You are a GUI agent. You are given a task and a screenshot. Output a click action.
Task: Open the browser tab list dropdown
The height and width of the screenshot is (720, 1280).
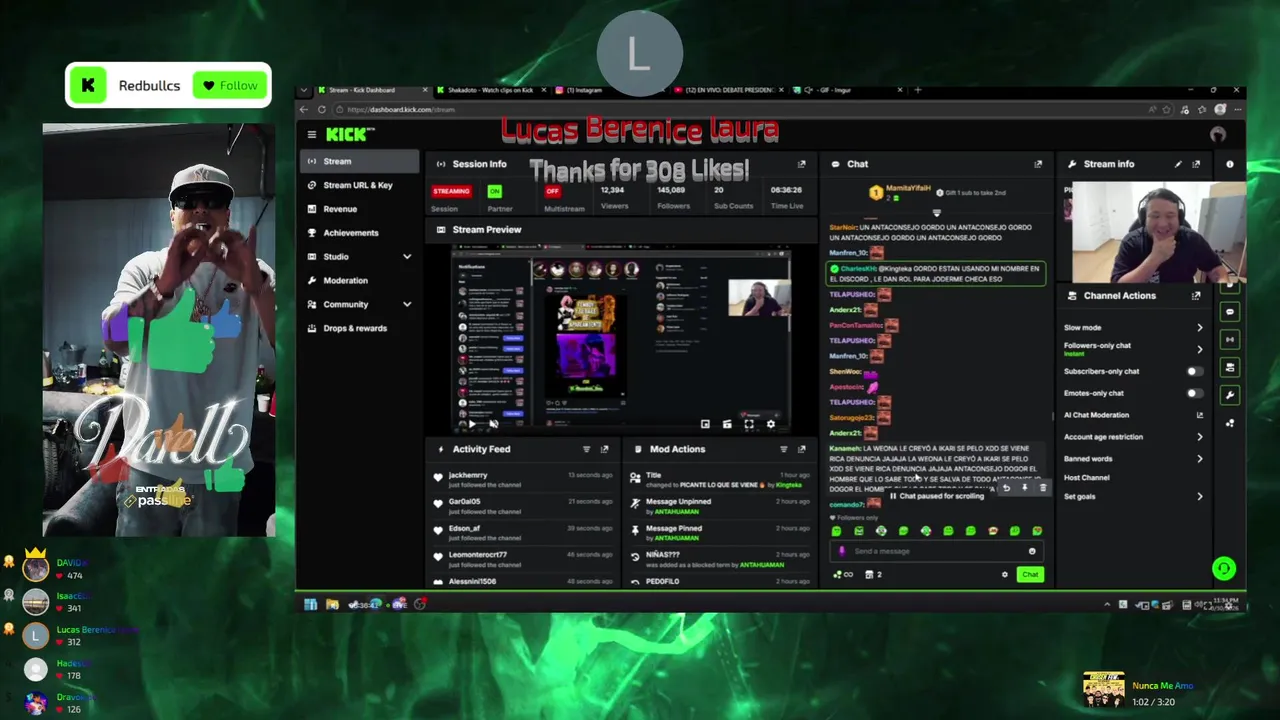click(x=304, y=90)
